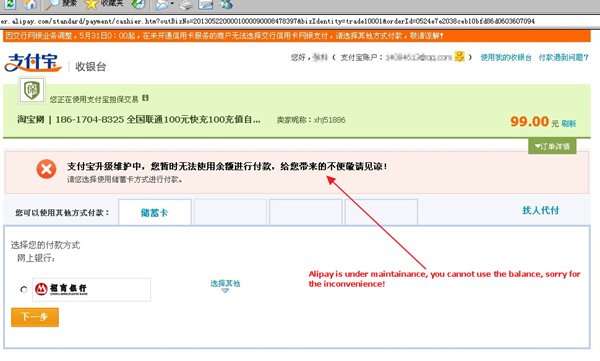Click the browser refresh toolbar icon
This screenshot has width=600, height=361.
click(x=10, y=4)
